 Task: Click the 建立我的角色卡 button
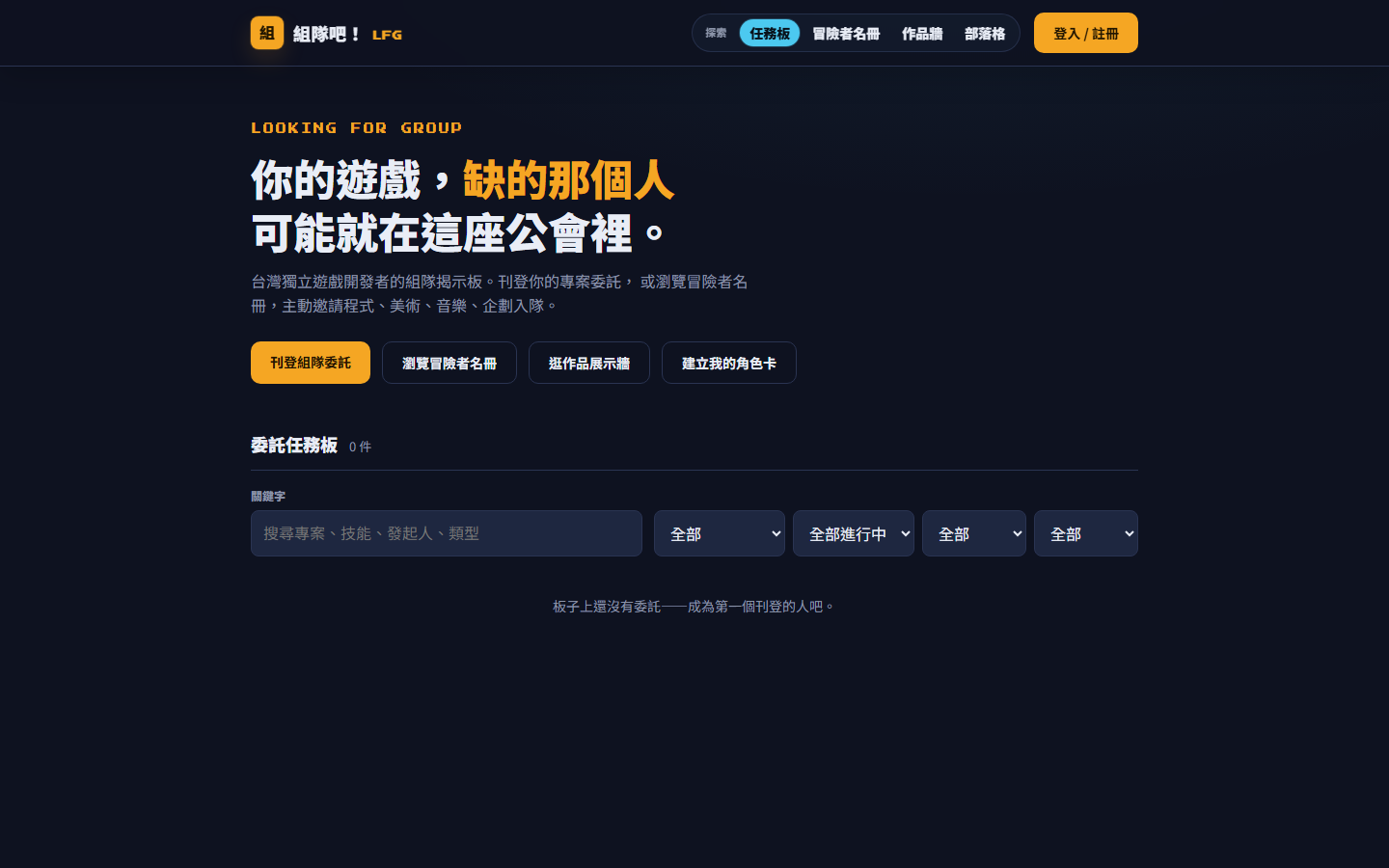pyautogui.click(x=729, y=363)
